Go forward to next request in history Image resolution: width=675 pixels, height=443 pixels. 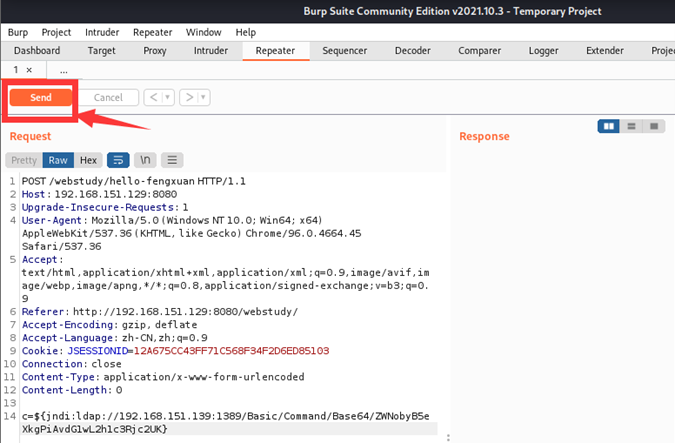pyautogui.click(x=189, y=97)
